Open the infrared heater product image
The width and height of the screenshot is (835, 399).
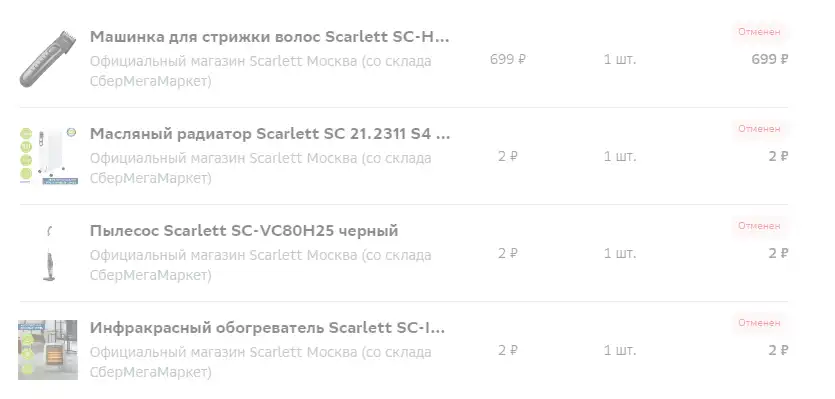pos(48,350)
